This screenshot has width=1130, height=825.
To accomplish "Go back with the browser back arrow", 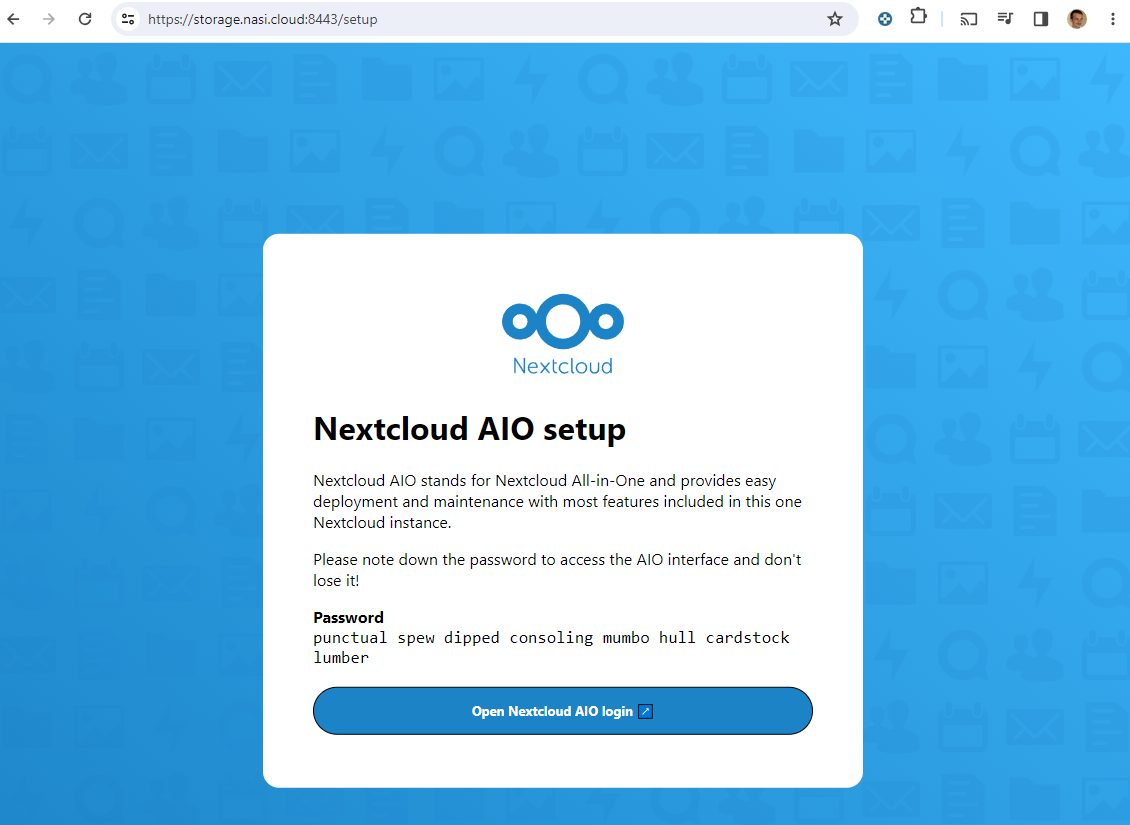I will tap(14, 19).
